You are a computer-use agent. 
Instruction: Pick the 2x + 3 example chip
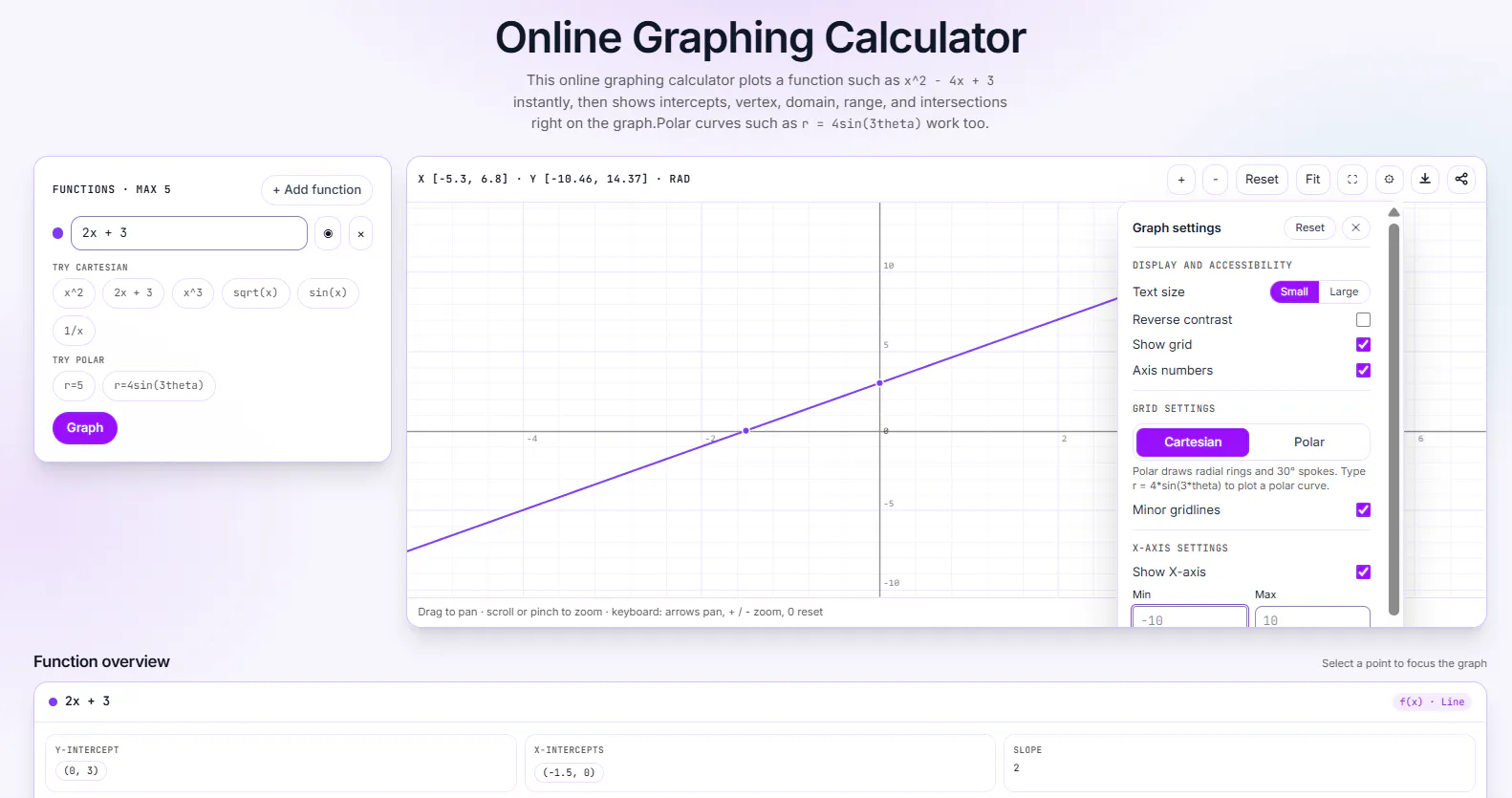coord(134,292)
